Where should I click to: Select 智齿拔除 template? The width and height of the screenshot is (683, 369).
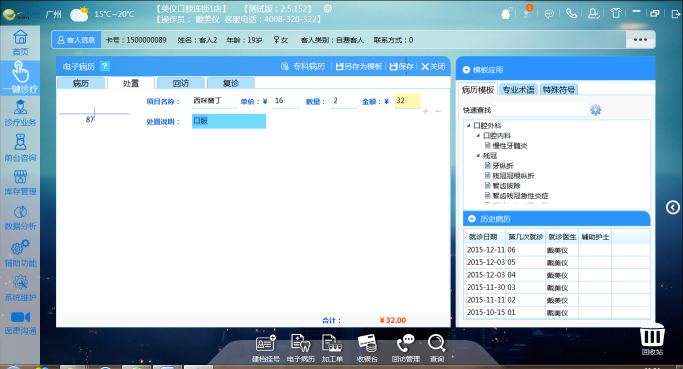coord(502,186)
